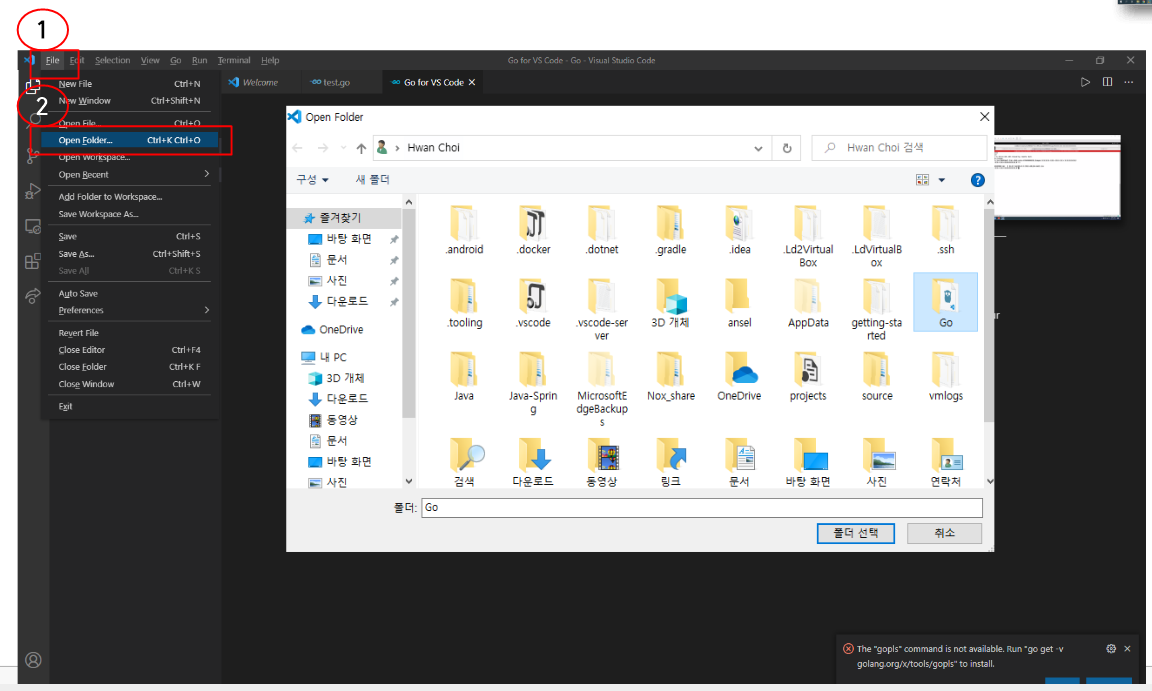Click the Change view icon
This screenshot has width=1152, height=691.
point(922,180)
